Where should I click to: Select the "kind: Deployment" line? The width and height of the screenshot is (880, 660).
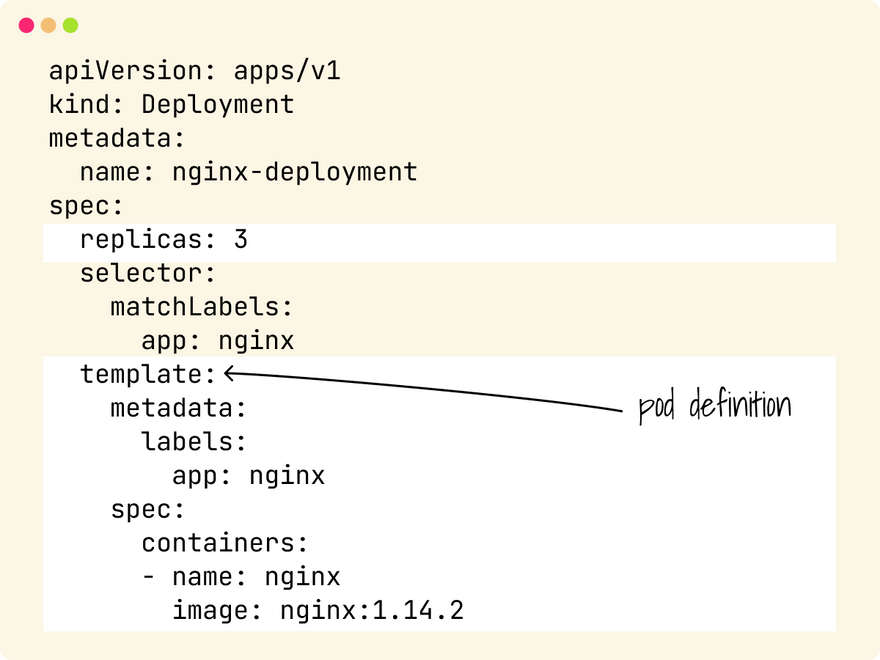(171, 105)
